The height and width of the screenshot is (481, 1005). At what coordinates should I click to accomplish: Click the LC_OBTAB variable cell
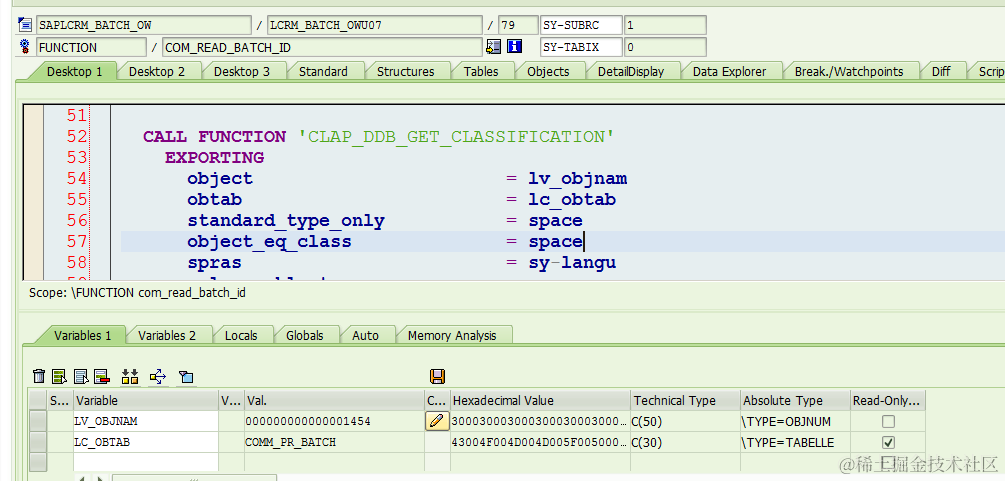(x=146, y=442)
